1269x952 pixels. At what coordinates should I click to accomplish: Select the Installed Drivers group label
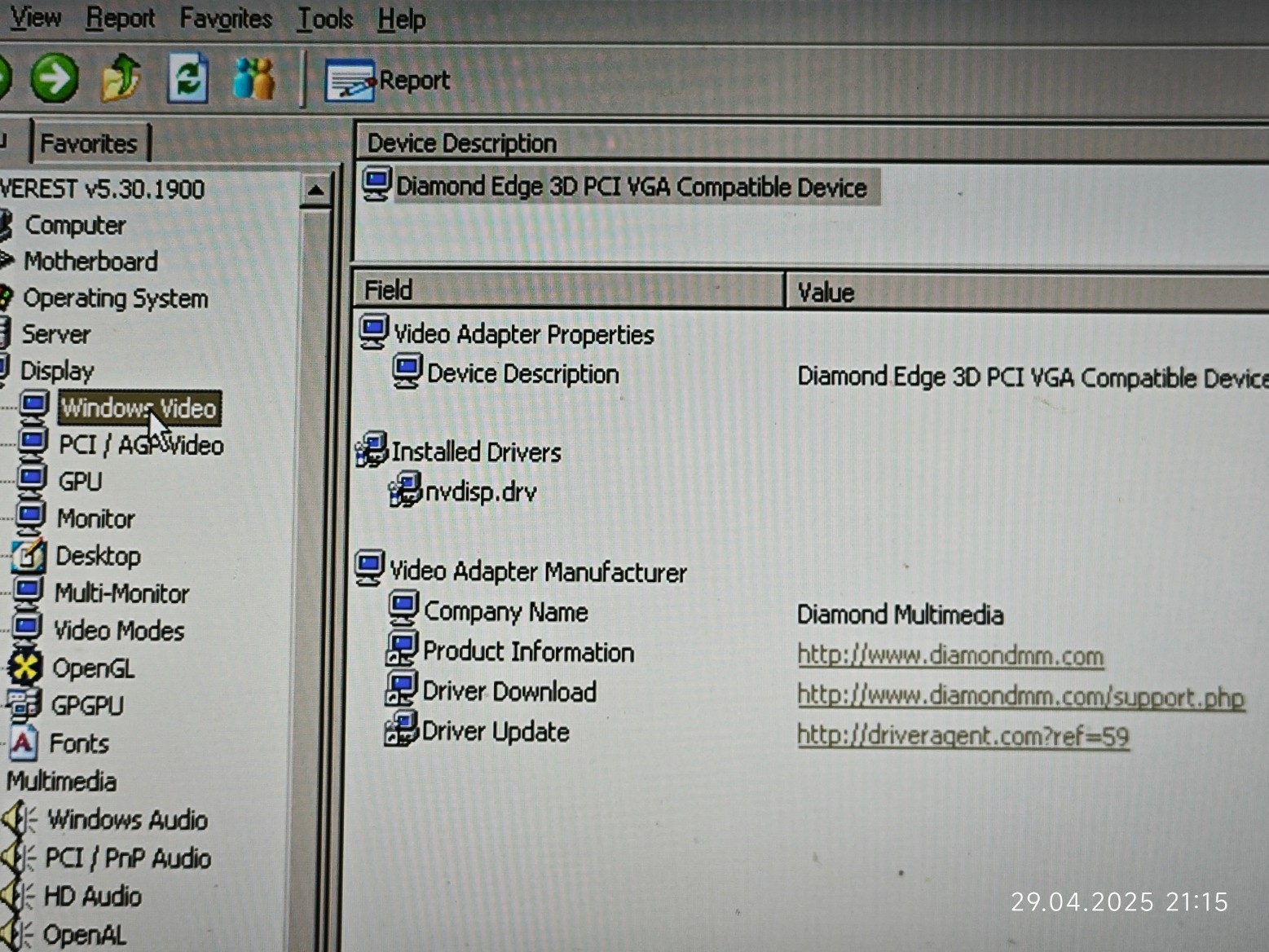[x=476, y=452]
